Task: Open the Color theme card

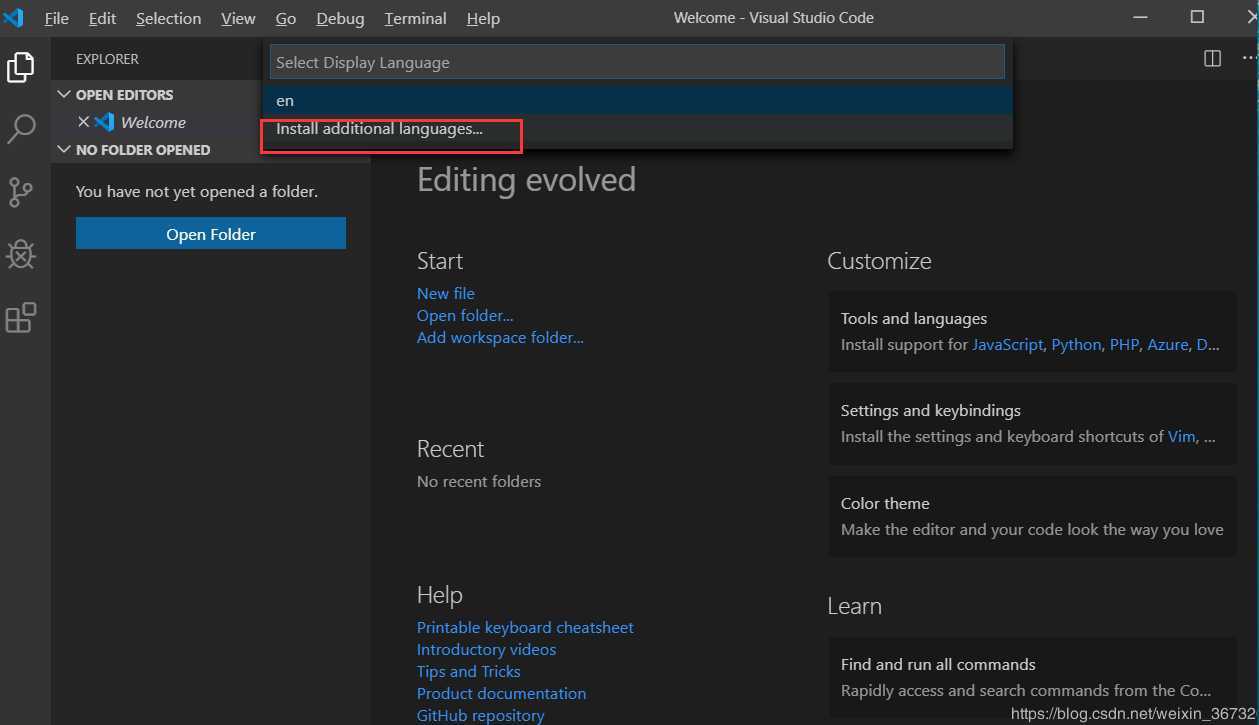Action: (1032, 516)
